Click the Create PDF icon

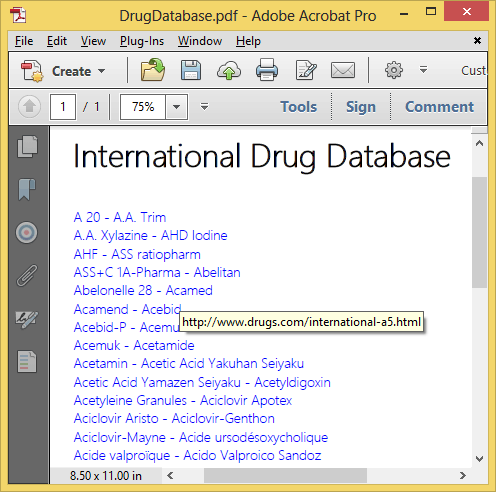[x=32, y=71]
